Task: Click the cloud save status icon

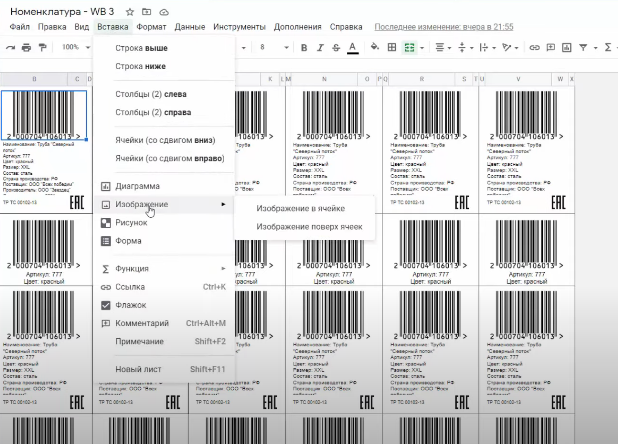Action: click(164, 12)
